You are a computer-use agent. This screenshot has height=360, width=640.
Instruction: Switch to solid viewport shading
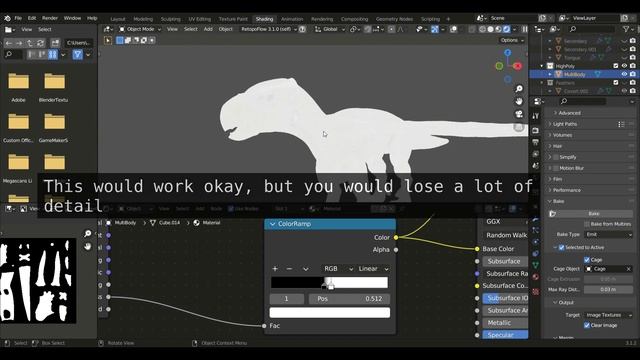[491, 29]
